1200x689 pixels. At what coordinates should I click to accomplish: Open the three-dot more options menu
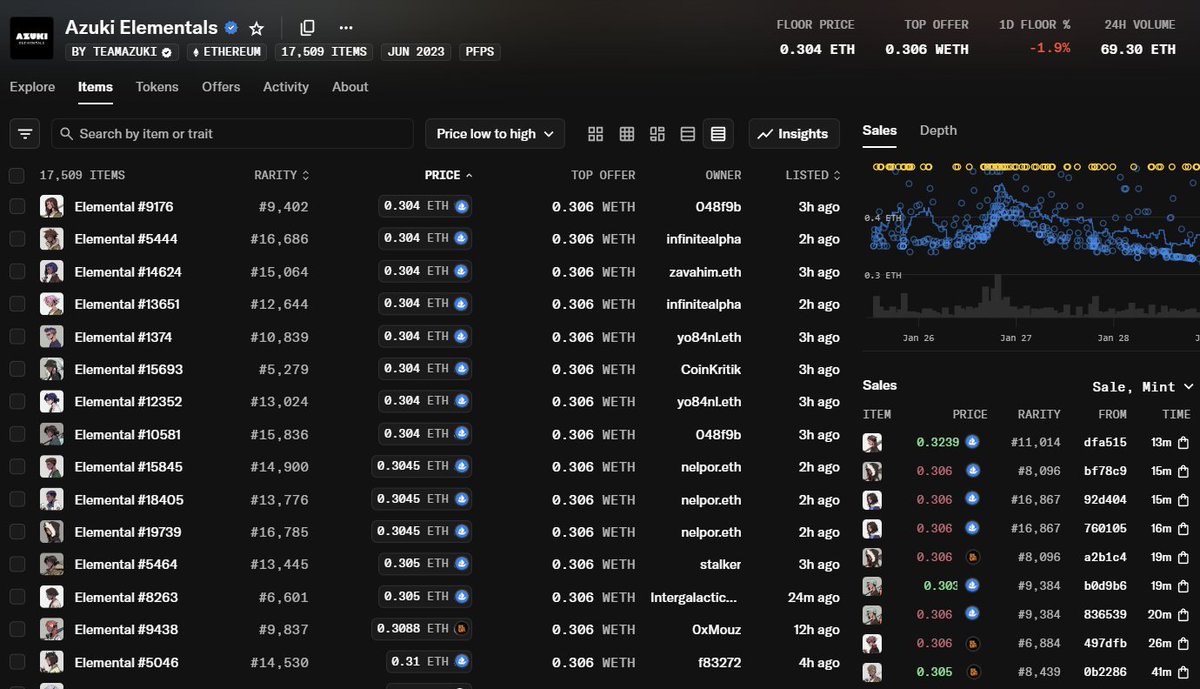point(346,28)
